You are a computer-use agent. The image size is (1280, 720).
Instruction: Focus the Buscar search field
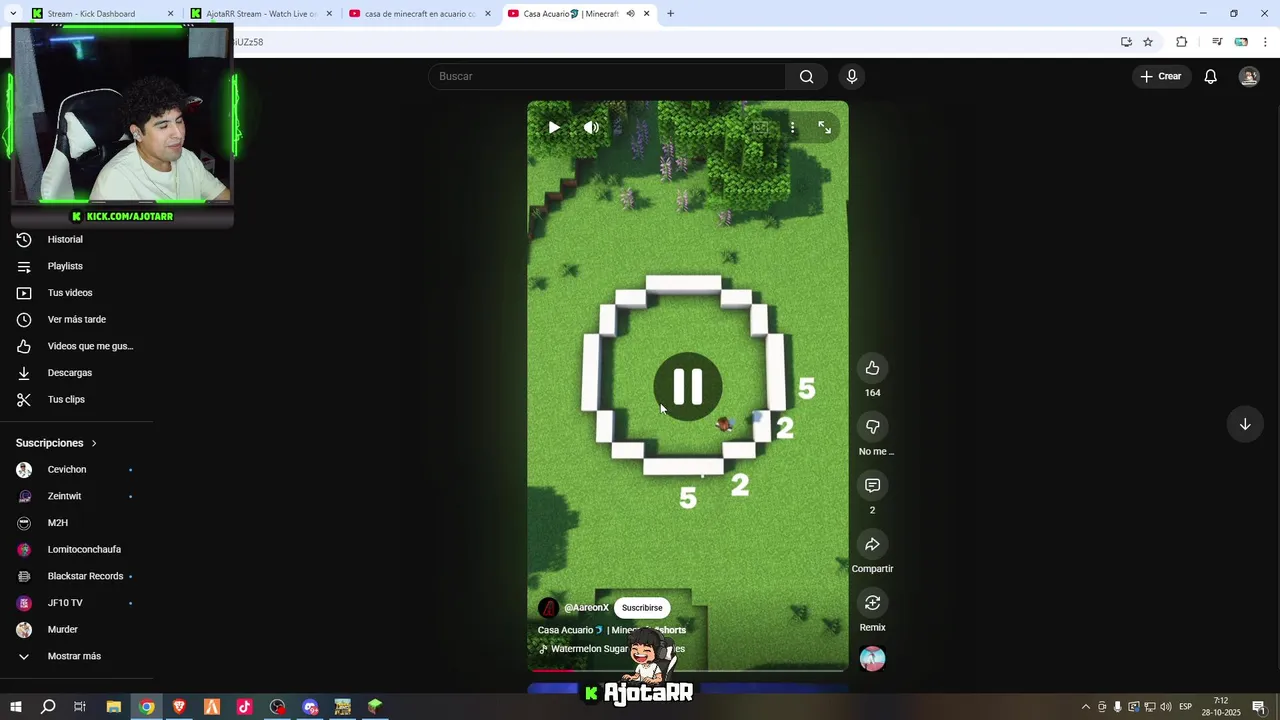click(608, 76)
